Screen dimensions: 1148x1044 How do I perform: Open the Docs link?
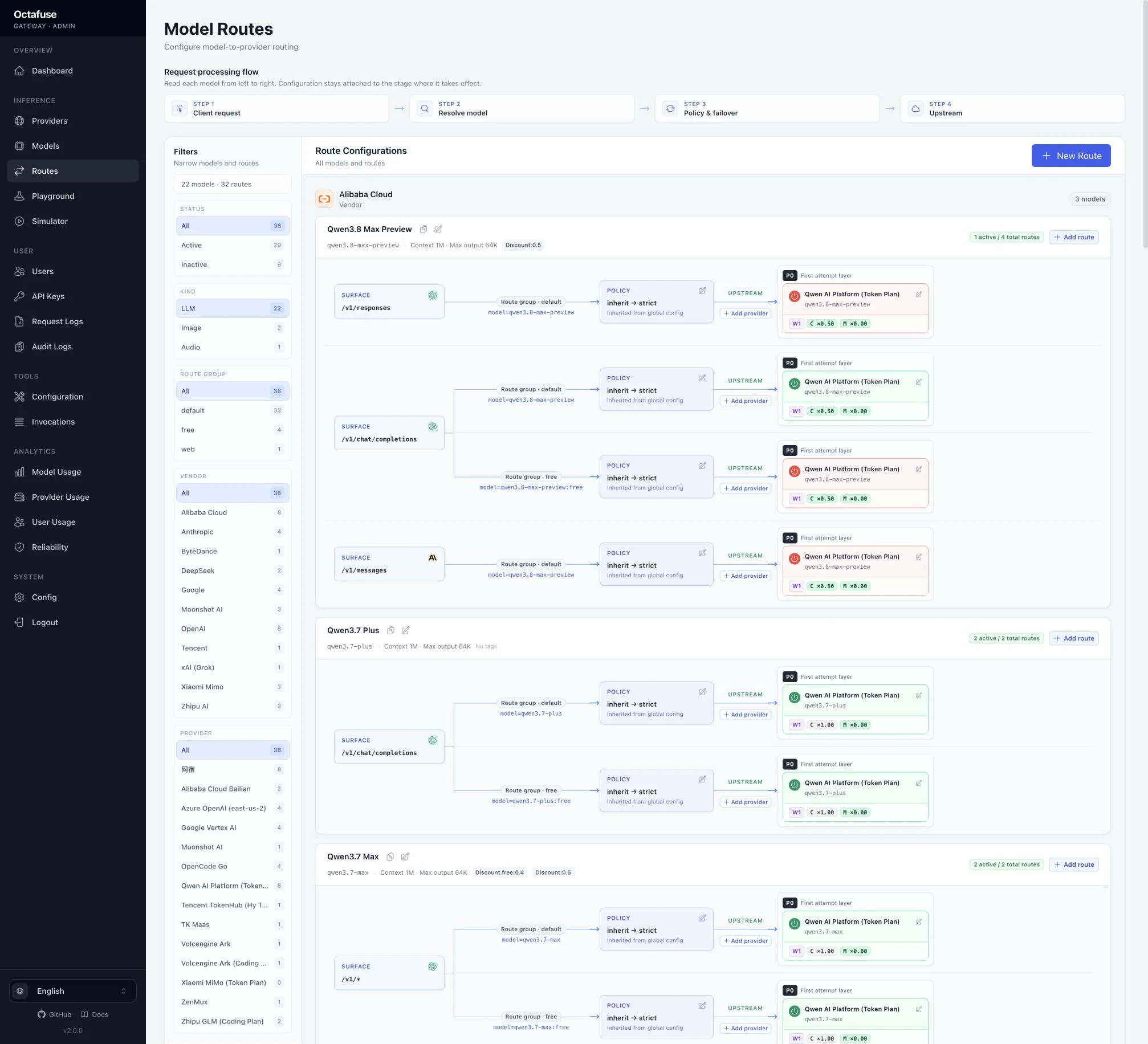[95, 1014]
